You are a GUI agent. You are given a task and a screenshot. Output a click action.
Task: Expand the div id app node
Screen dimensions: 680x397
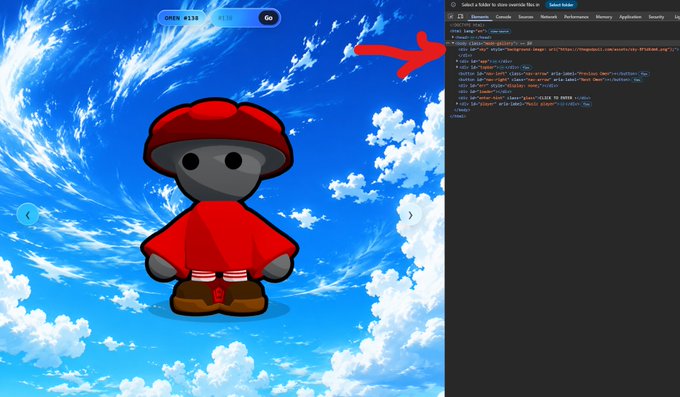pyautogui.click(x=457, y=61)
